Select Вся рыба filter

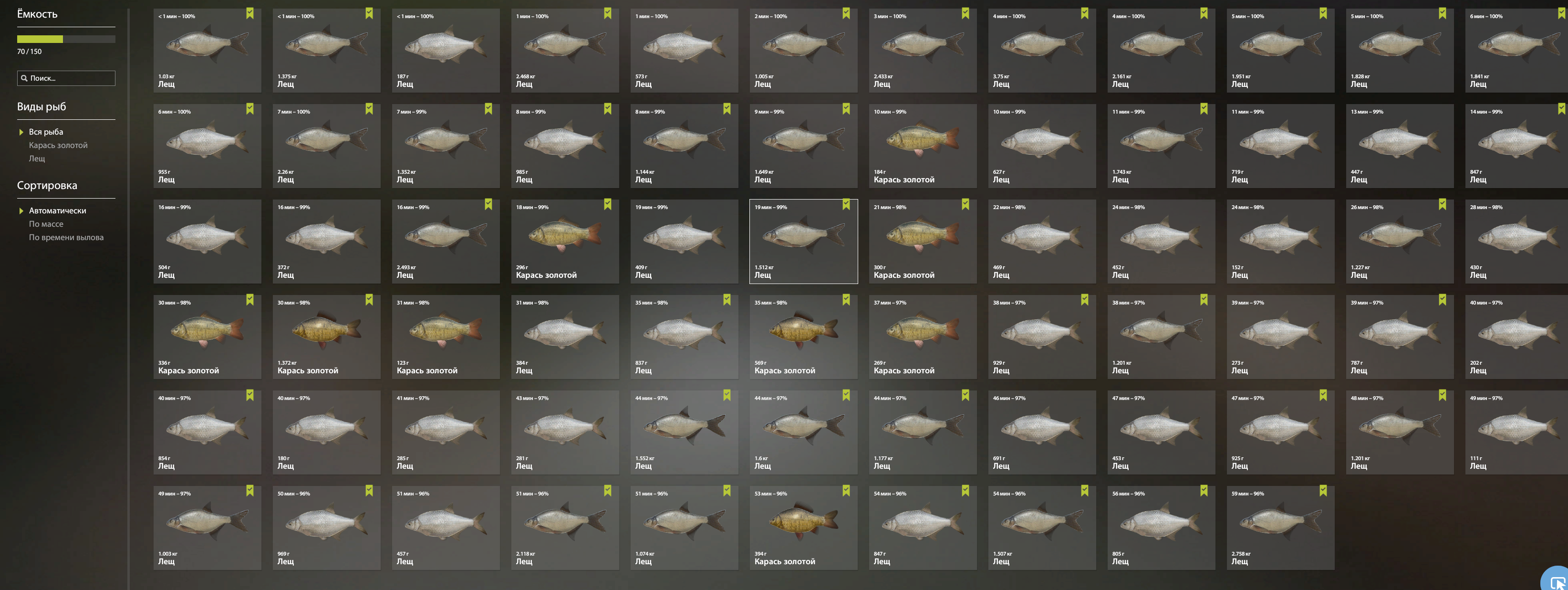[x=46, y=132]
